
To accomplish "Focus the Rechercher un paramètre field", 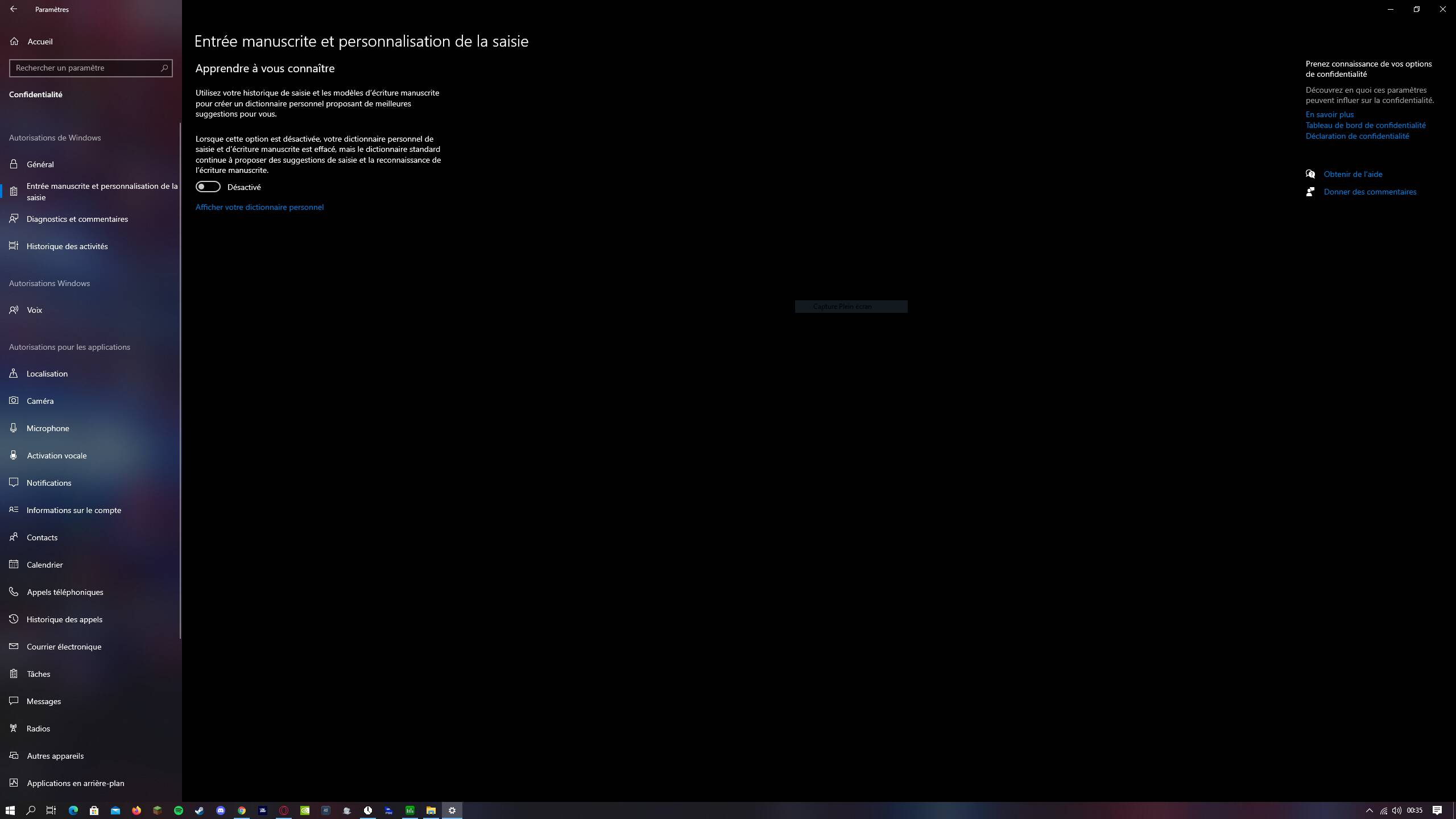I will pyautogui.click(x=85, y=68).
